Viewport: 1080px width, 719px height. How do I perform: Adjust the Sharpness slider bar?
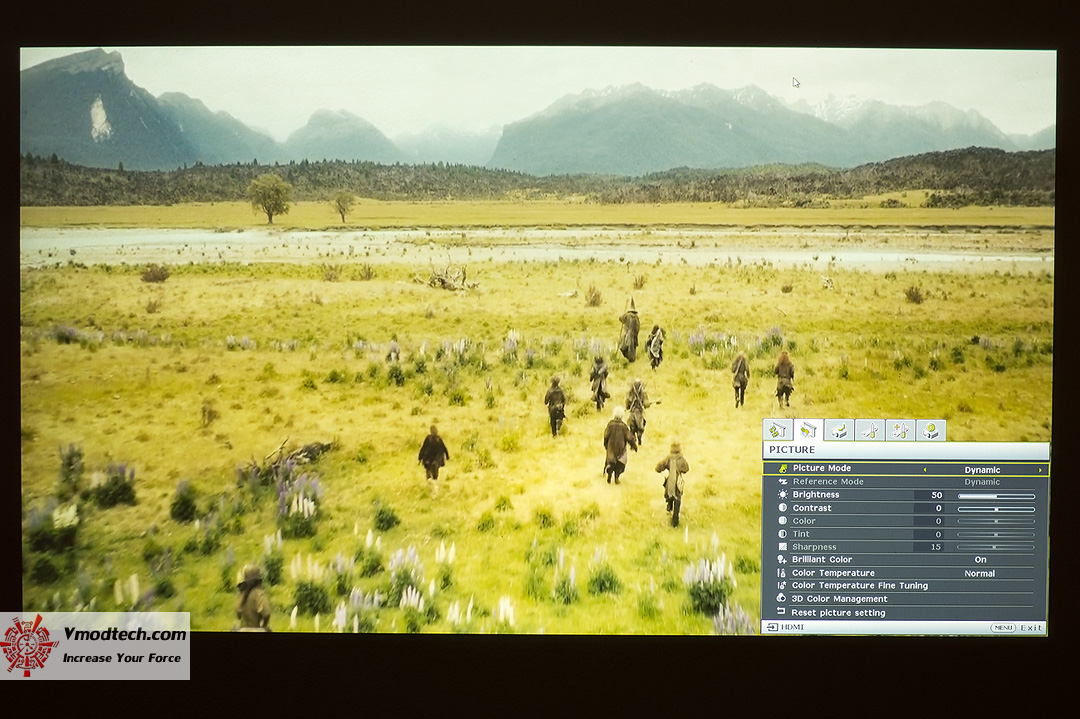click(x=996, y=547)
